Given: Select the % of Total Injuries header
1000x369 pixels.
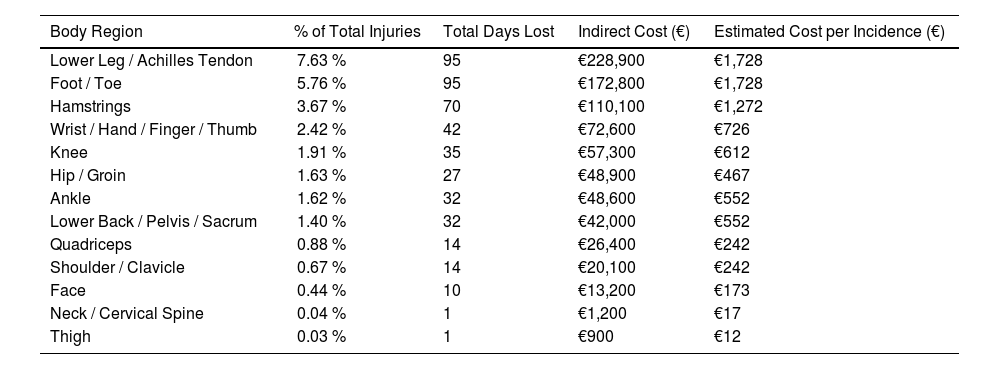Looking at the screenshot, I should (357, 32).
